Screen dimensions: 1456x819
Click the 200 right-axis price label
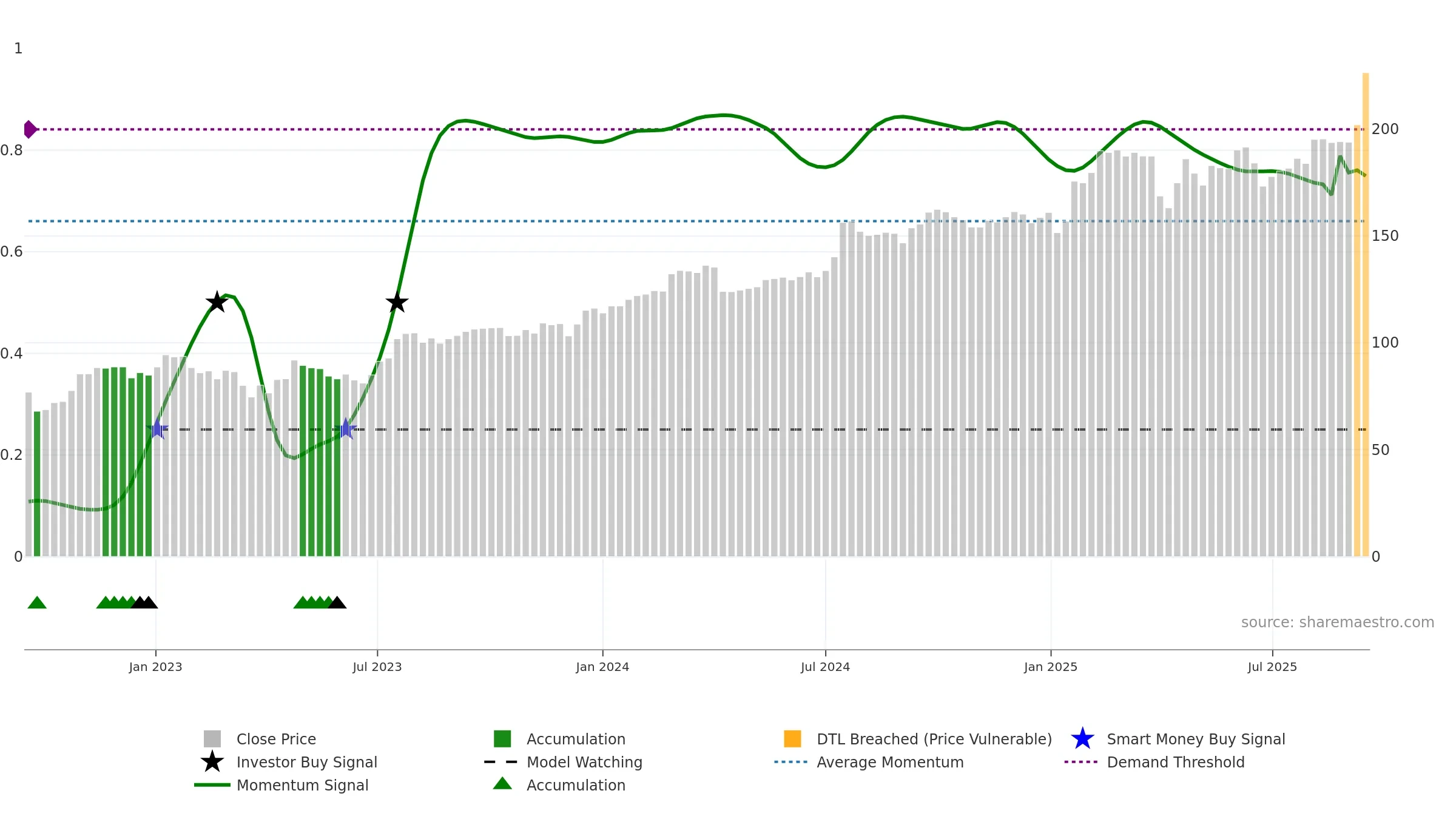pyautogui.click(x=1385, y=129)
